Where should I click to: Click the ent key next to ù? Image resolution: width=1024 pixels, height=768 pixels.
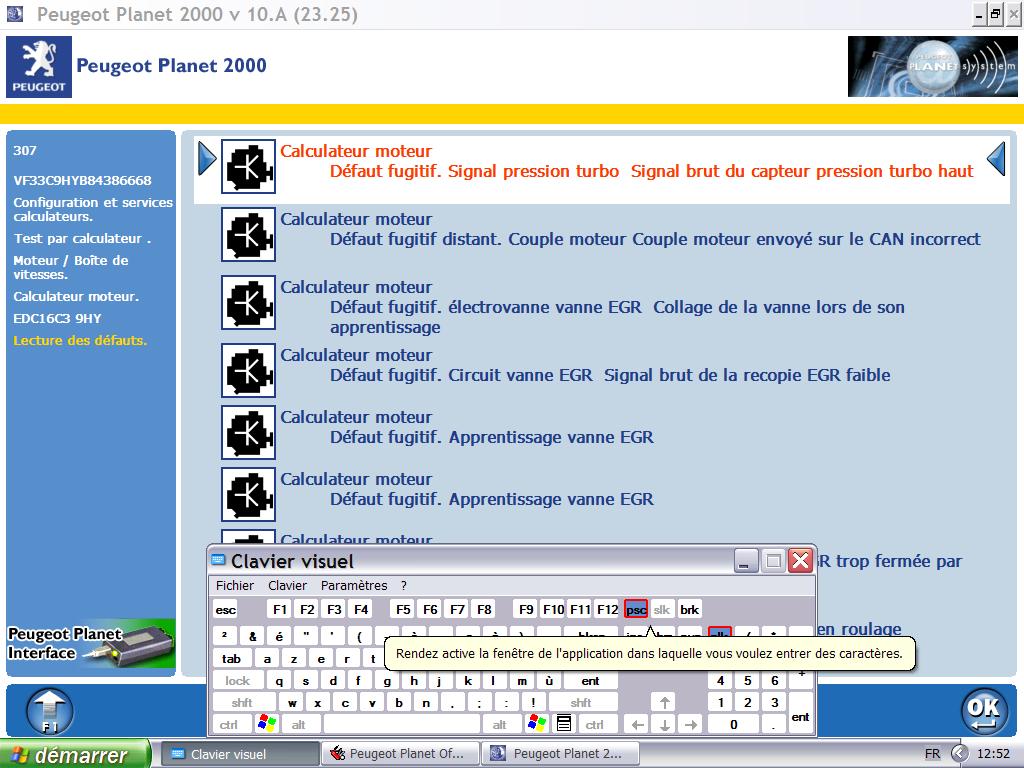point(590,681)
